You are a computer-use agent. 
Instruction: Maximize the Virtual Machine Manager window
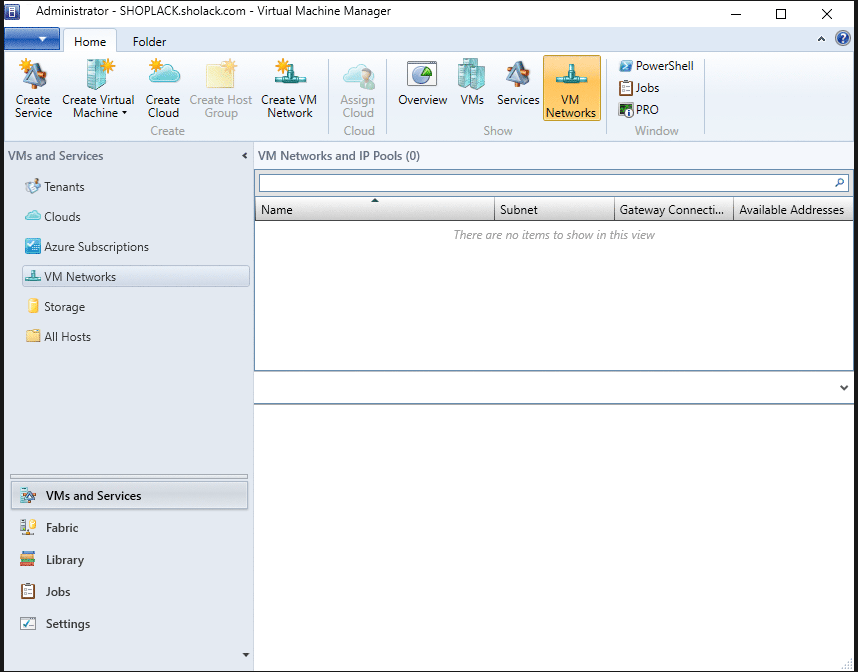click(781, 14)
